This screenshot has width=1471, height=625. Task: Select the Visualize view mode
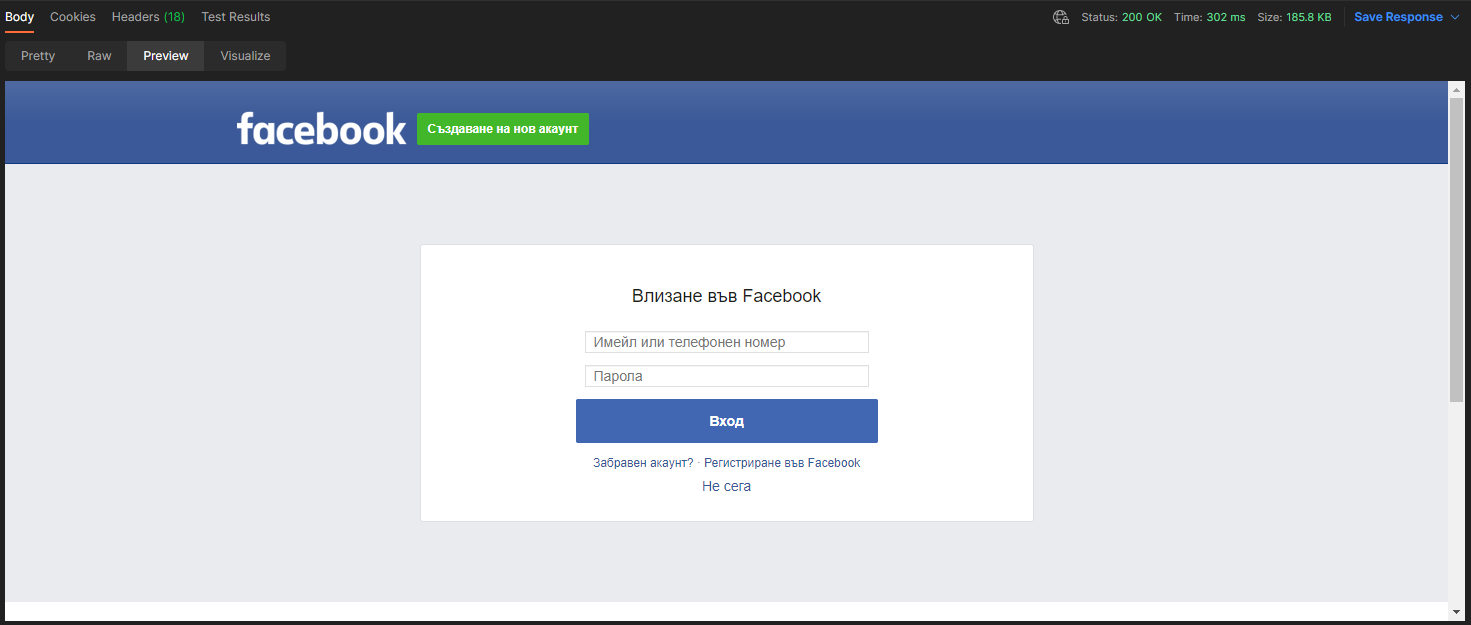[x=245, y=56]
